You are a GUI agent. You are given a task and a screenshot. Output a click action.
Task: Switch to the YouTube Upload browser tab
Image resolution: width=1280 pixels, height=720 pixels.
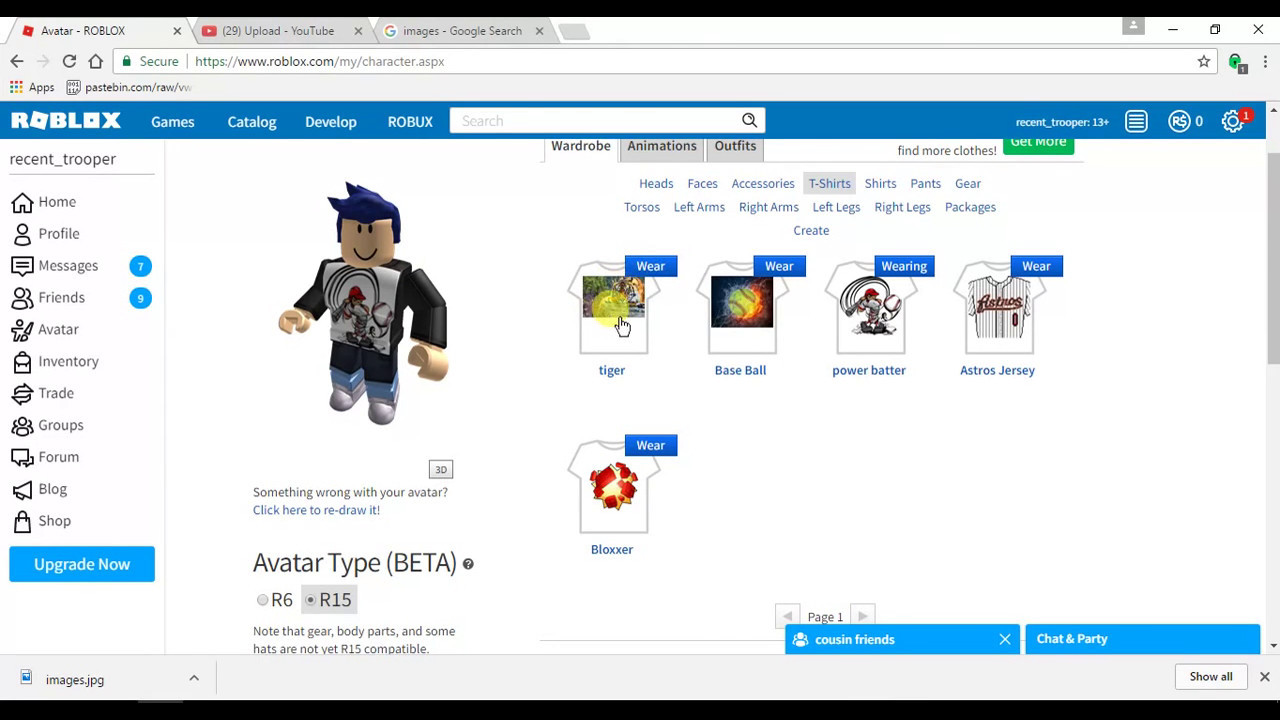coord(278,31)
